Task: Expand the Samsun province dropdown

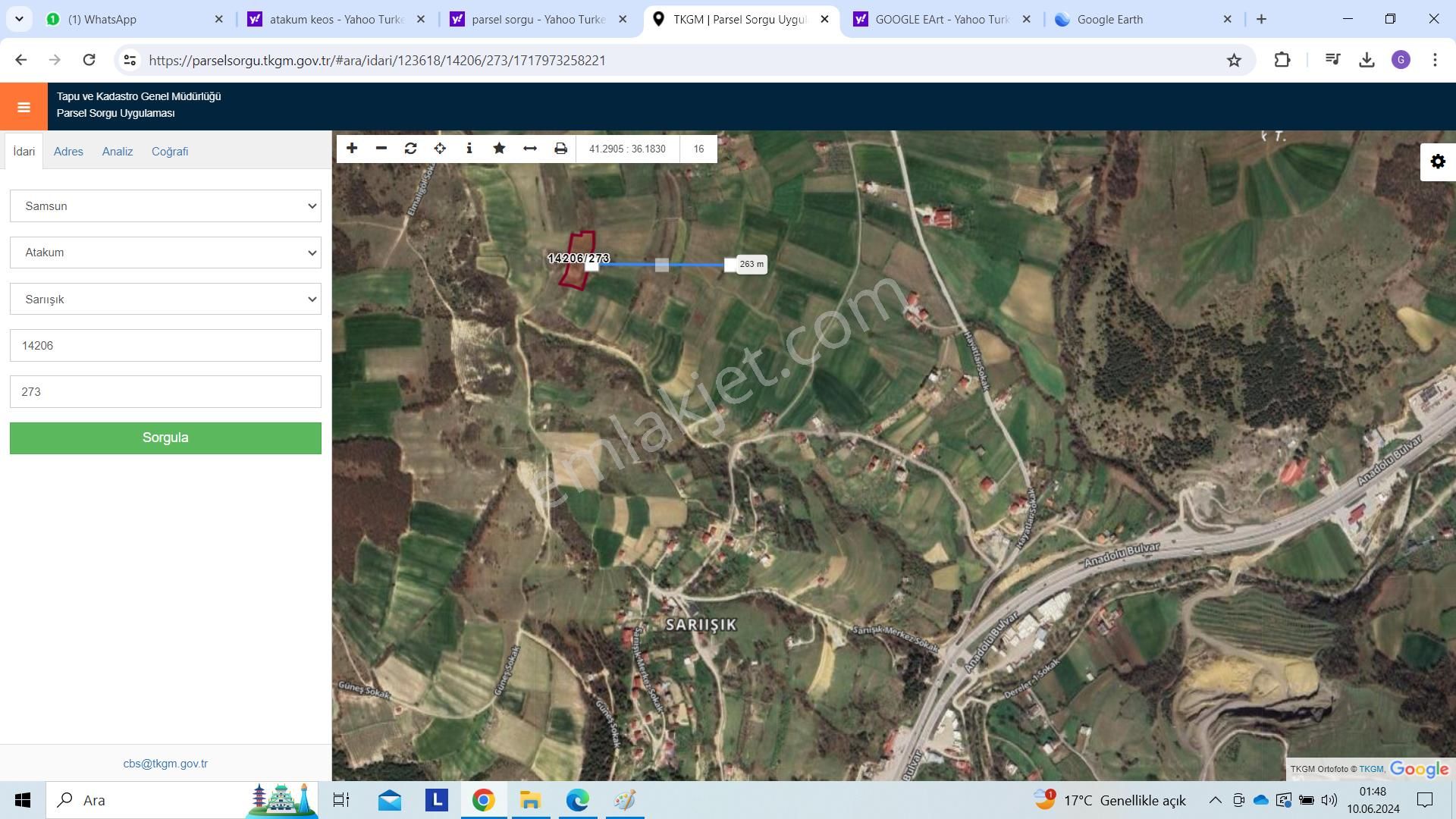Action: (165, 206)
